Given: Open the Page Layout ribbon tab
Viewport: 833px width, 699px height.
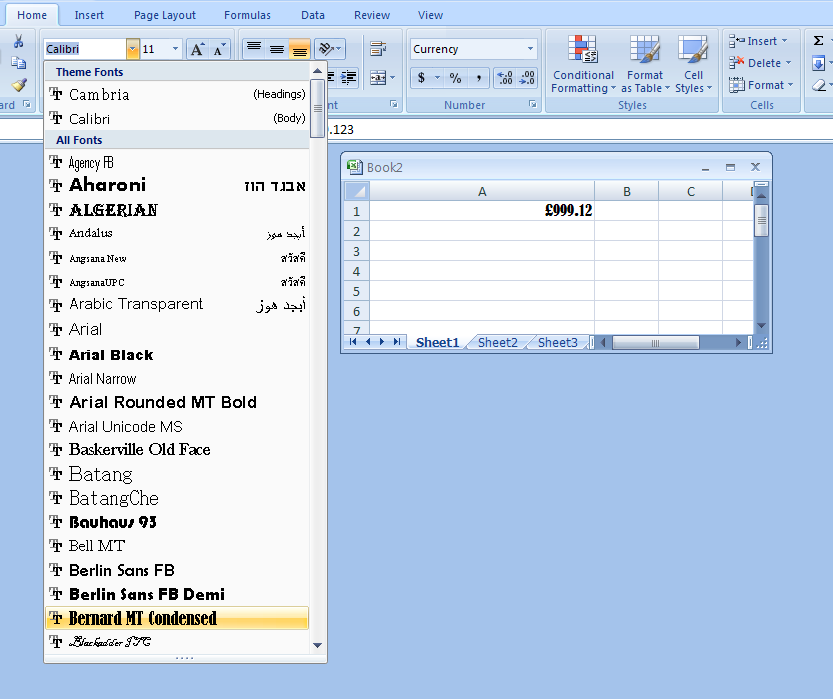Looking at the screenshot, I should [x=164, y=14].
